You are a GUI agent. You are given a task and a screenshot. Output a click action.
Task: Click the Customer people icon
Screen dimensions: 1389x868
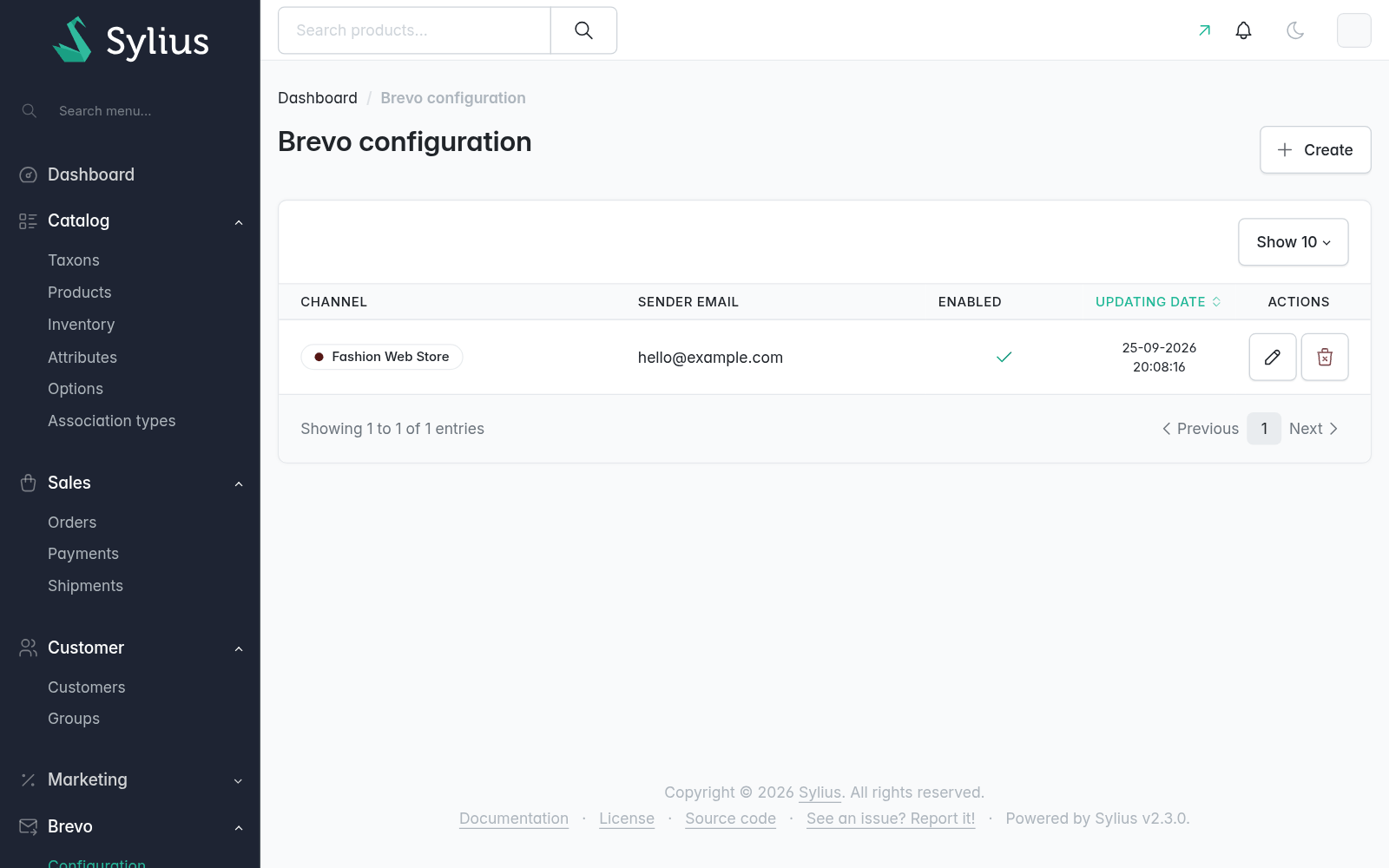[x=28, y=648]
